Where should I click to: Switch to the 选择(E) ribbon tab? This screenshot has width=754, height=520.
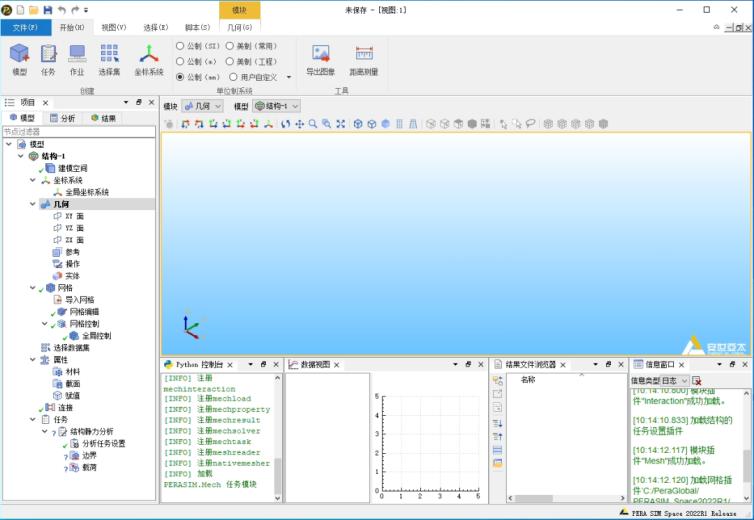(x=156, y=27)
